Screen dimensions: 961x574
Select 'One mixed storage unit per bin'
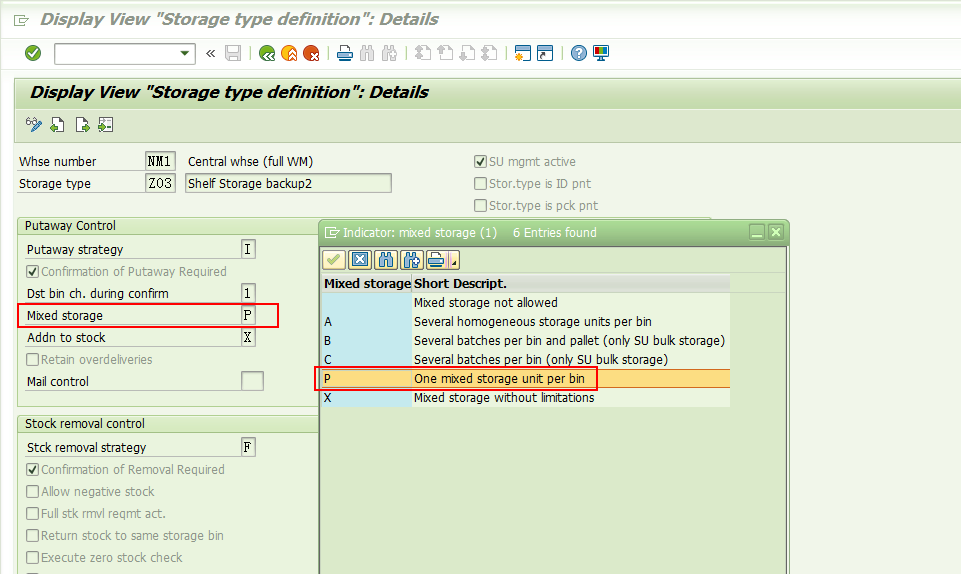pos(526,379)
